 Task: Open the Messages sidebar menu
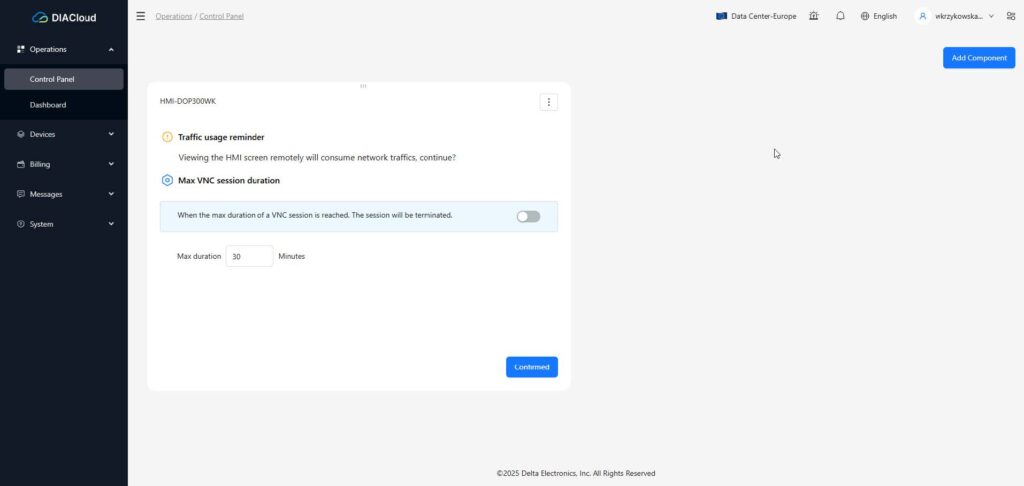click(46, 194)
